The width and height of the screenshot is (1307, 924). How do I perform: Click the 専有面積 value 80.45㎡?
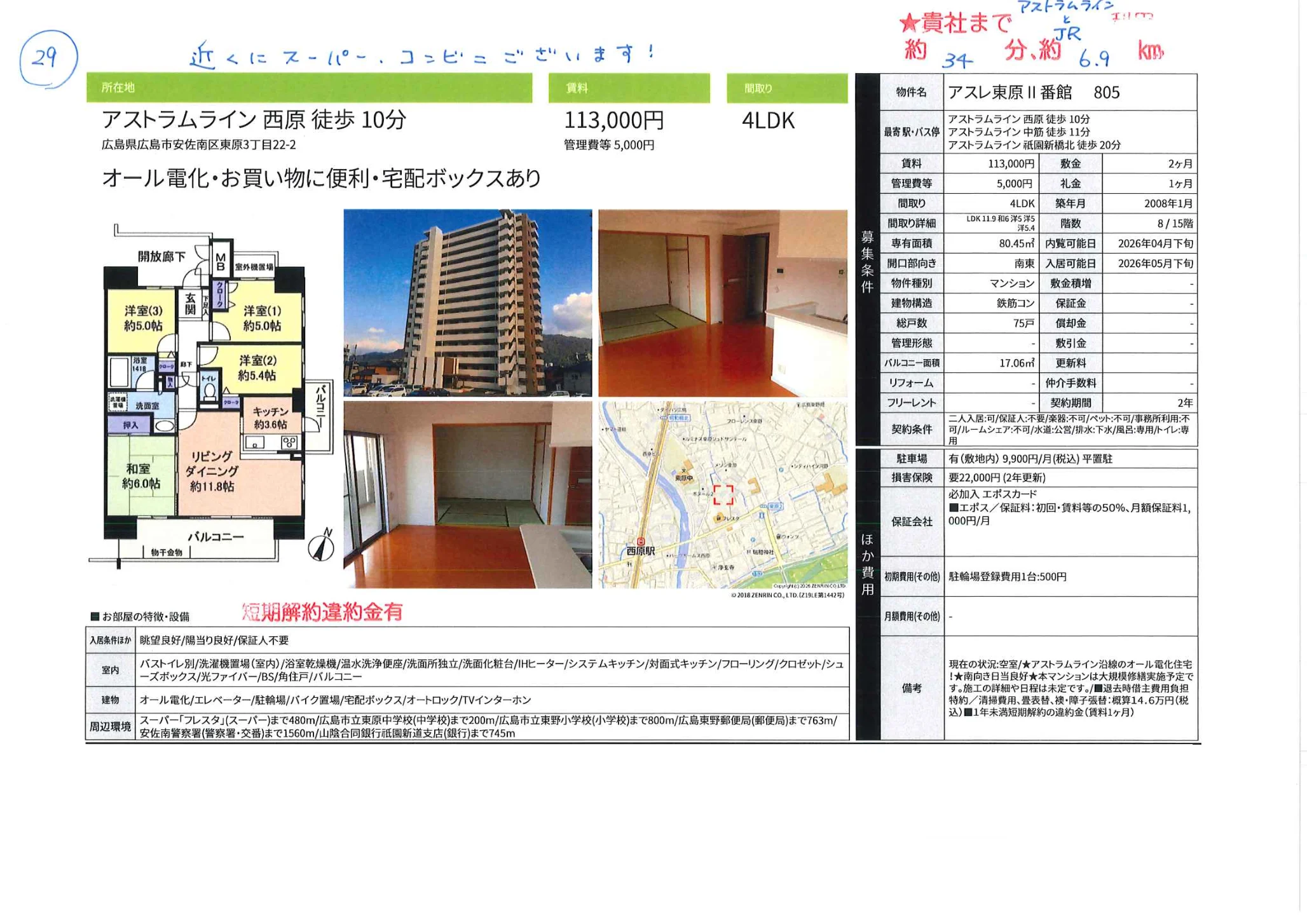[1016, 243]
